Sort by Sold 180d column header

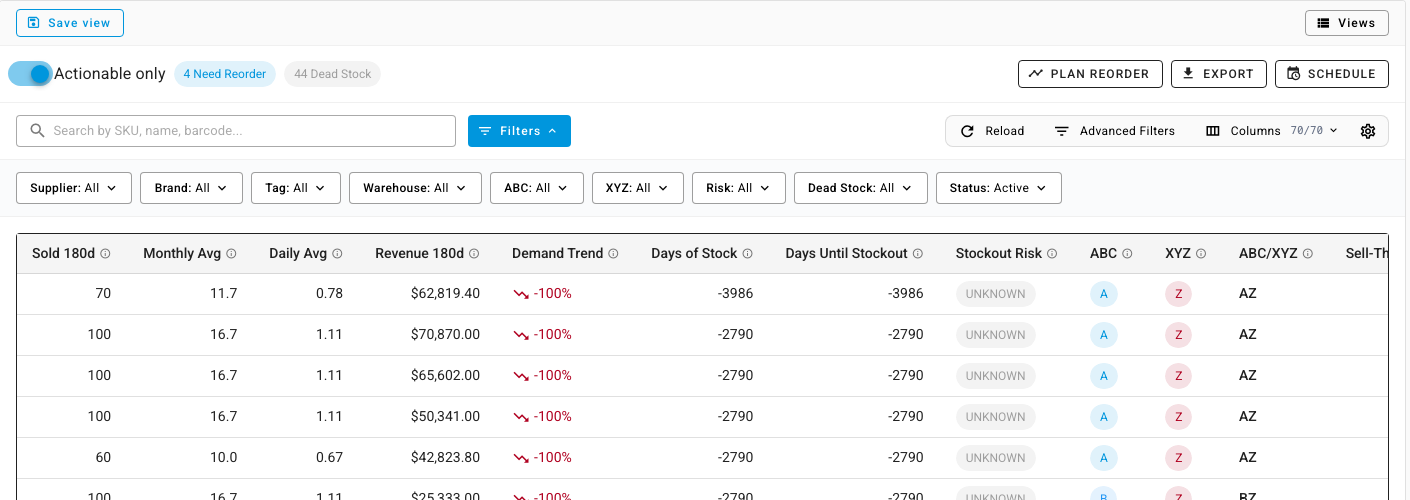point(63,254)
